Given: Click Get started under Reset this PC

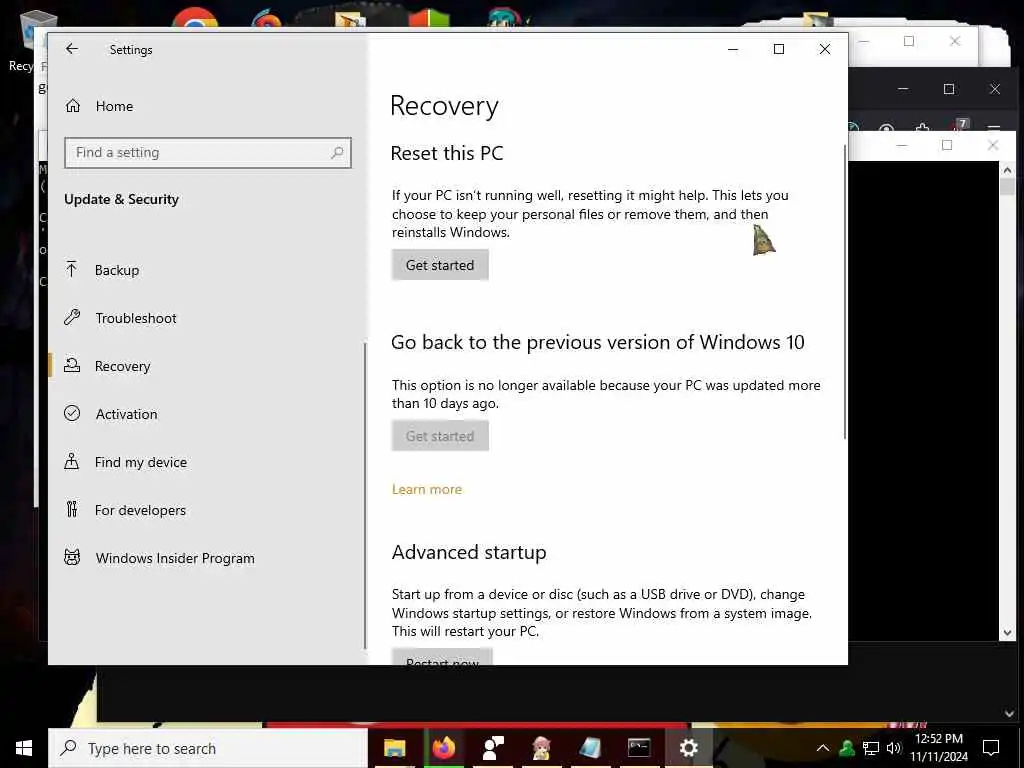Looking at the screenshot, I should coord(440,265).
